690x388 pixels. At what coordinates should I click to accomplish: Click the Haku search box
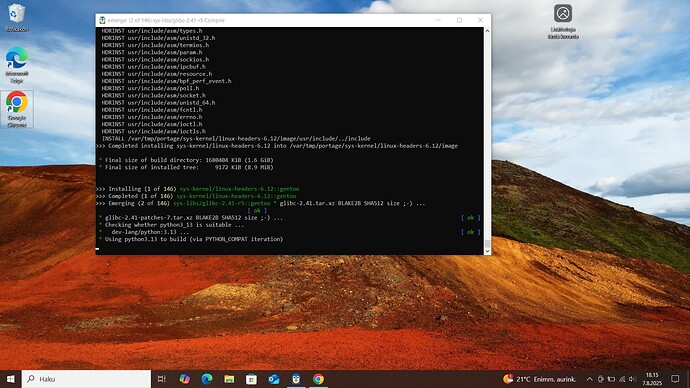tap(86, 379)
